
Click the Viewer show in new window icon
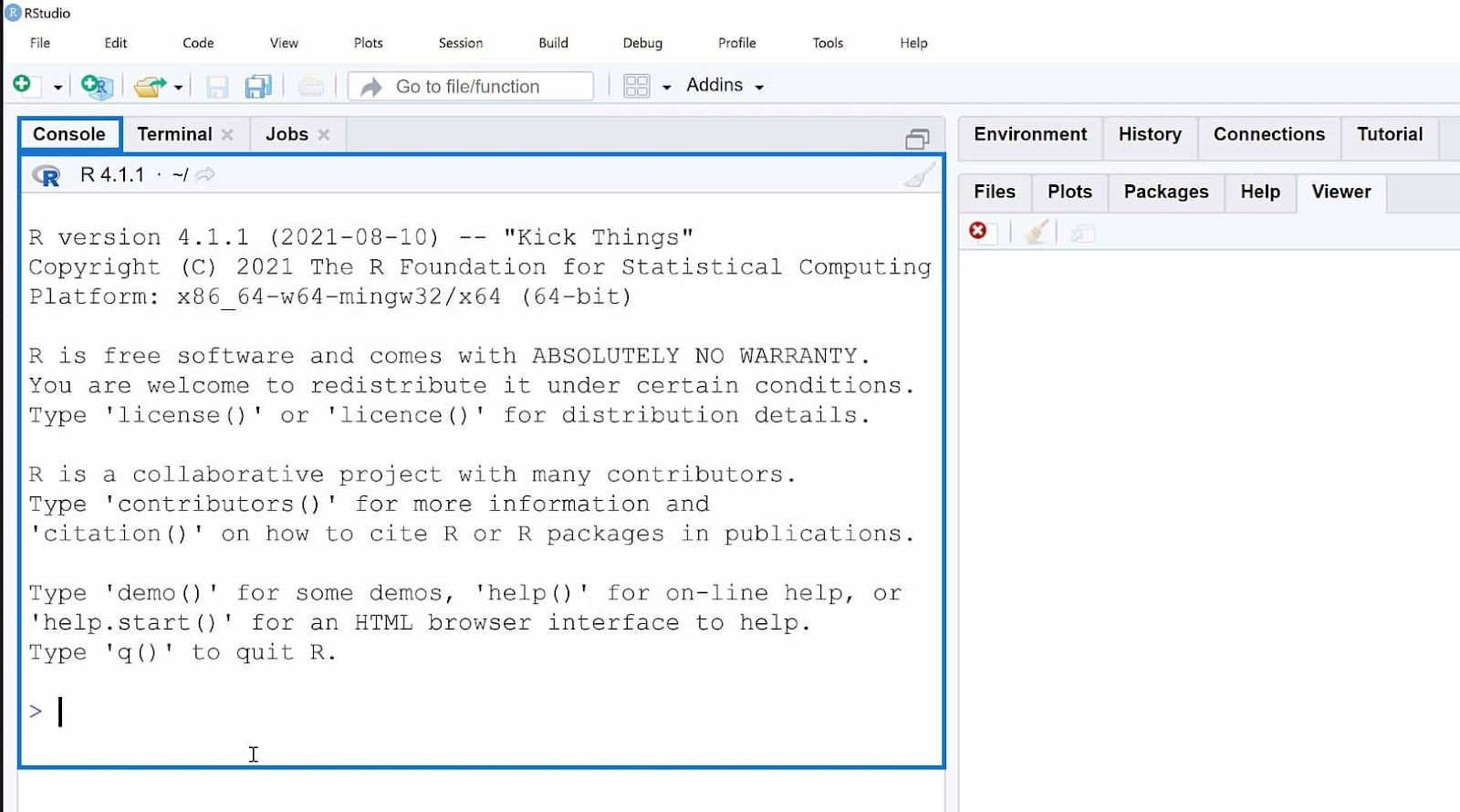pyautogui.click(x=1082, y=234)
